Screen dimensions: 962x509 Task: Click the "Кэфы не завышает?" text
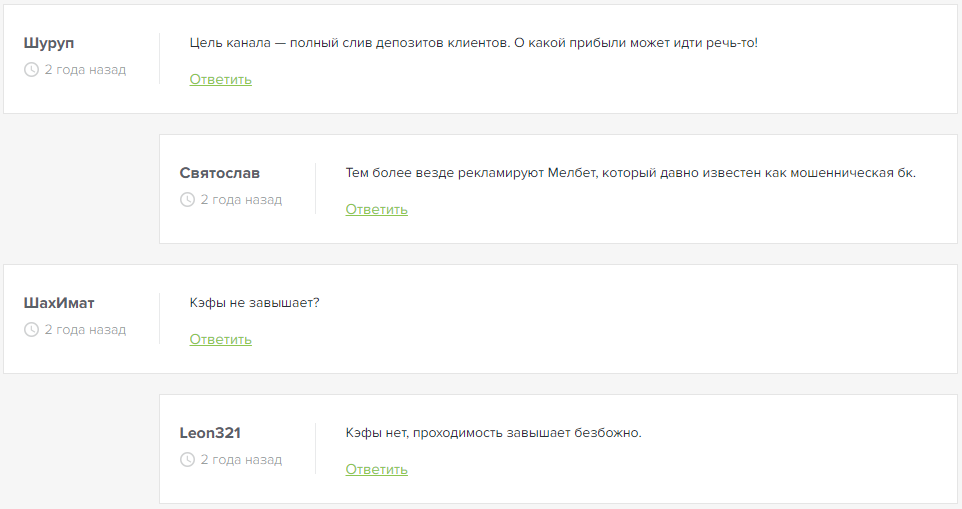coord(254,303)
